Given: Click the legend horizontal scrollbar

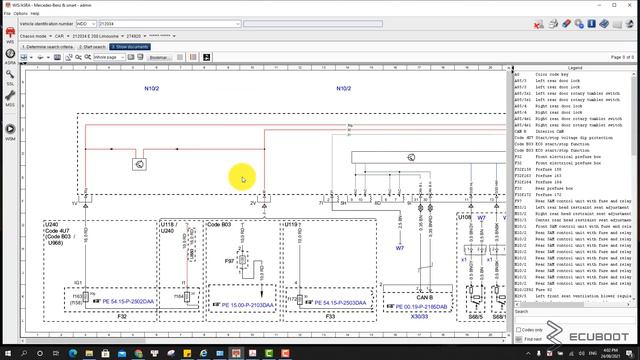Looking at the screenshot, I should (x=573, y=304).
